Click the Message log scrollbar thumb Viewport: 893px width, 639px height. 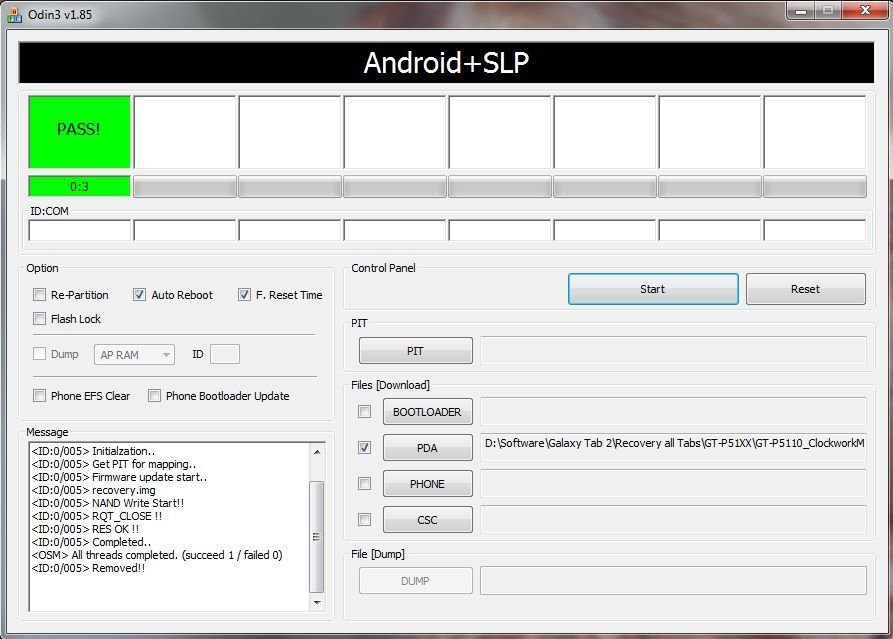coord(317,536)
